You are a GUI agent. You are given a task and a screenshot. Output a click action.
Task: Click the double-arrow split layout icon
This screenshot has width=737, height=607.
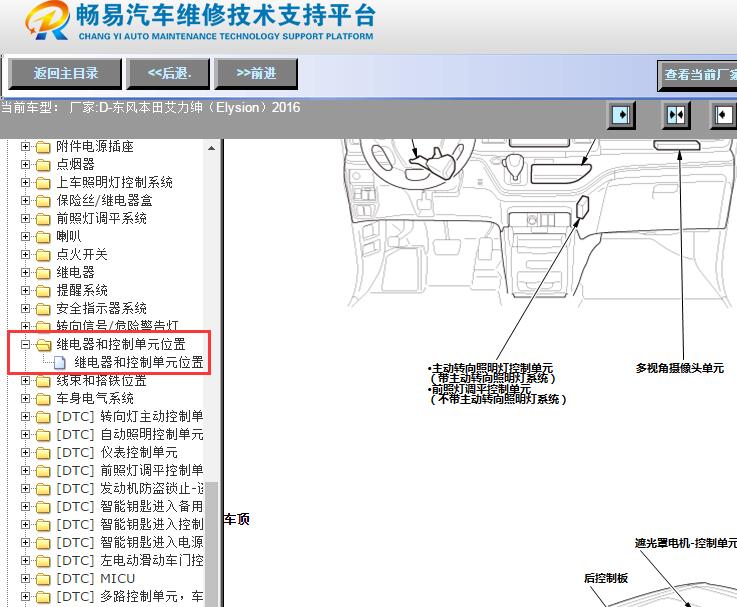click(676, 115)
